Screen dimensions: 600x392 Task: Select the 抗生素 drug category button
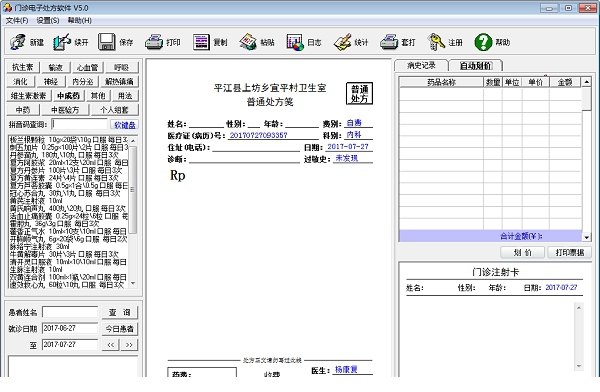pyautogui.click(x=23, y=67)
